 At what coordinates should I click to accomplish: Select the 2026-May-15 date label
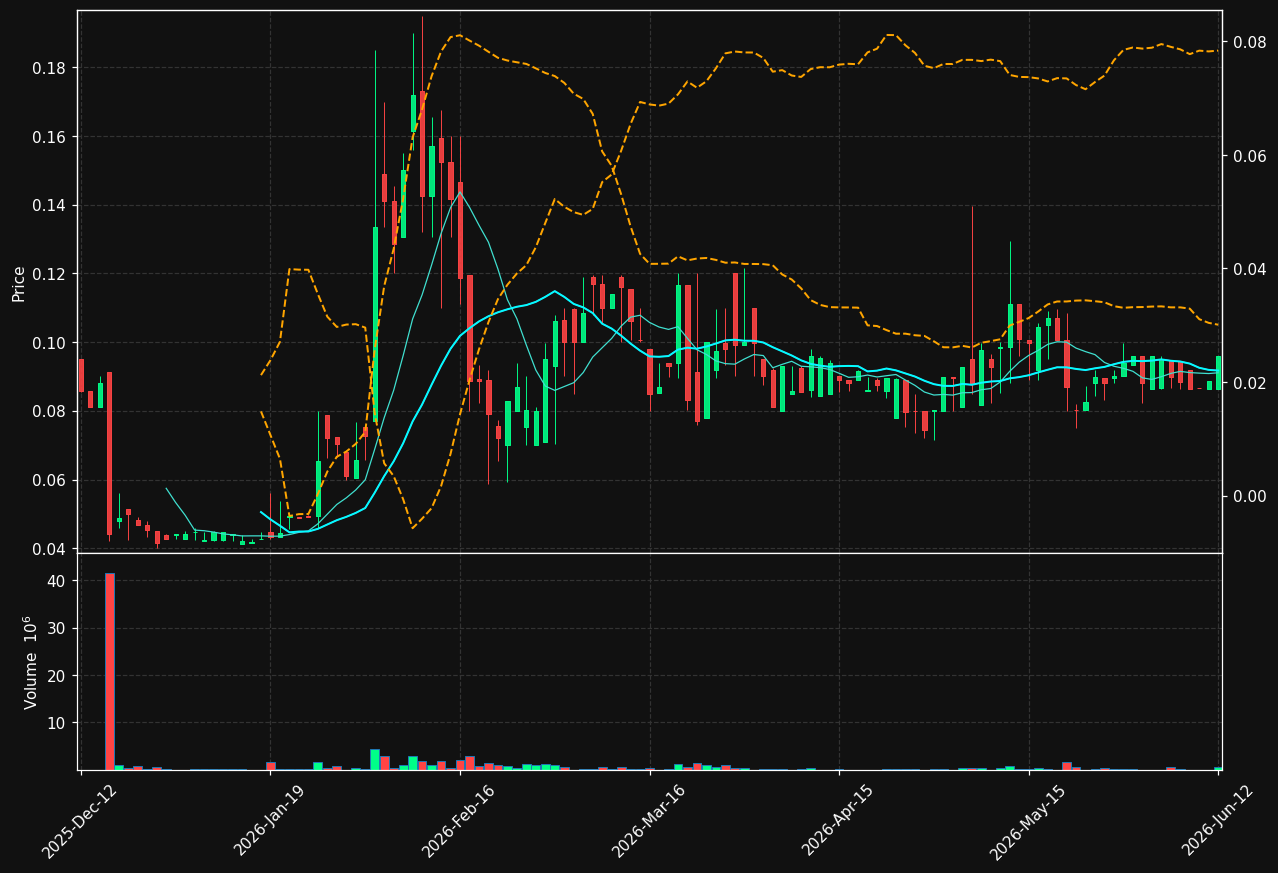tap(1028, 821)
